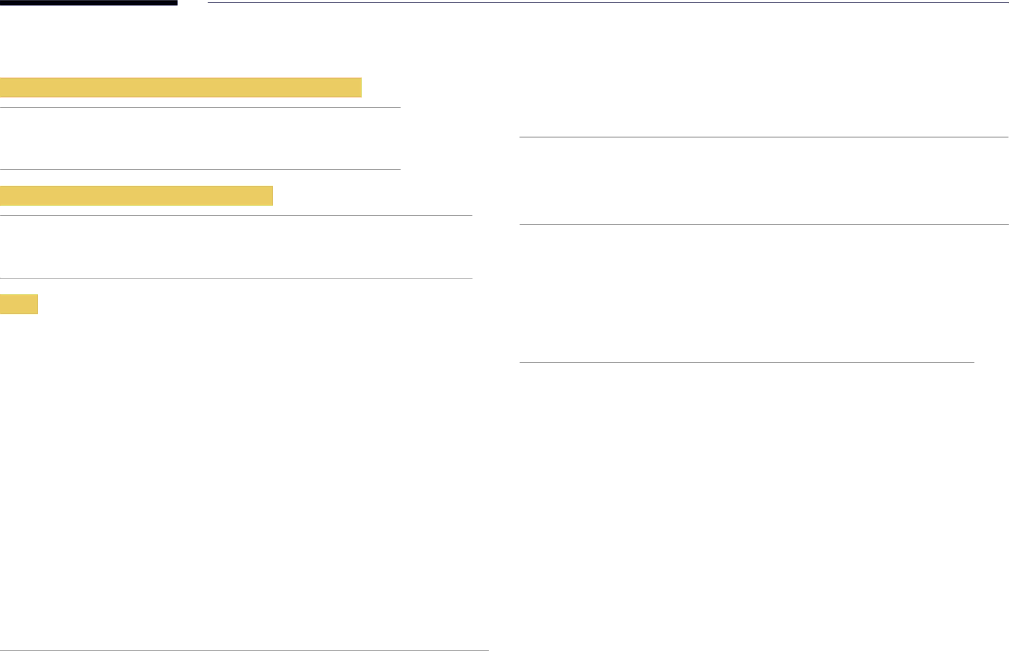Click the gray line just above the shortest yellow block
1009x651 pixels.
click(x=236, y=279)
